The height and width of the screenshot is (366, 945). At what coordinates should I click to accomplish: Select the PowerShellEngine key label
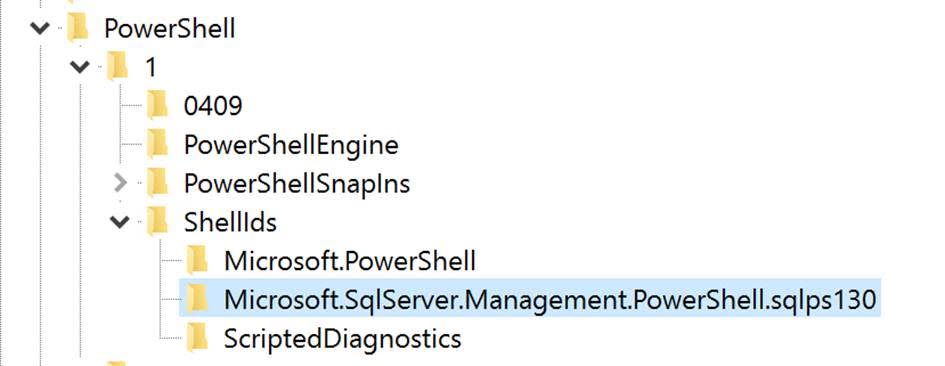(291, 145)
